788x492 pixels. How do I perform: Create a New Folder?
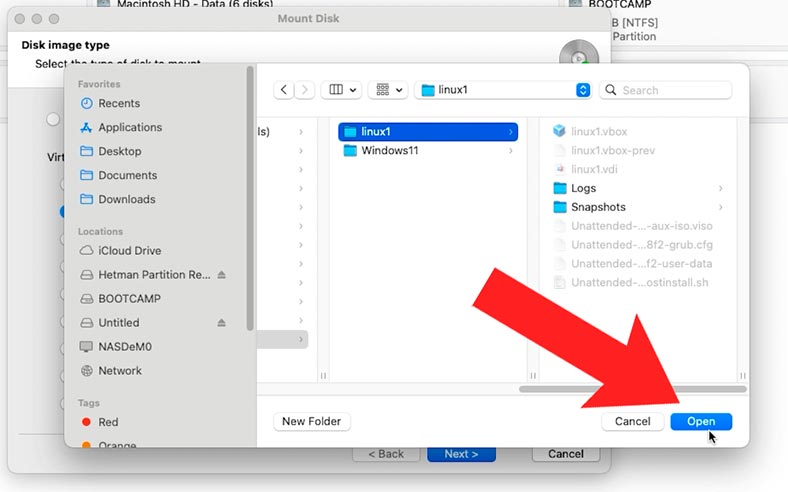pyautogui.click(x=312, y=421)
